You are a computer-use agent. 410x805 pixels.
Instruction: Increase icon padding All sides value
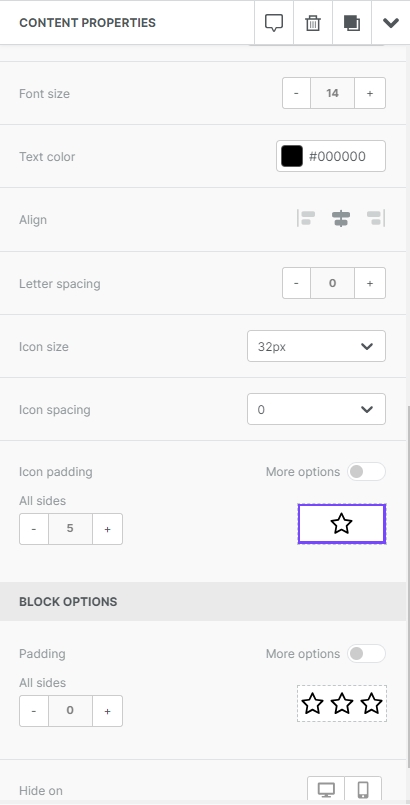(x=107, y=529)
